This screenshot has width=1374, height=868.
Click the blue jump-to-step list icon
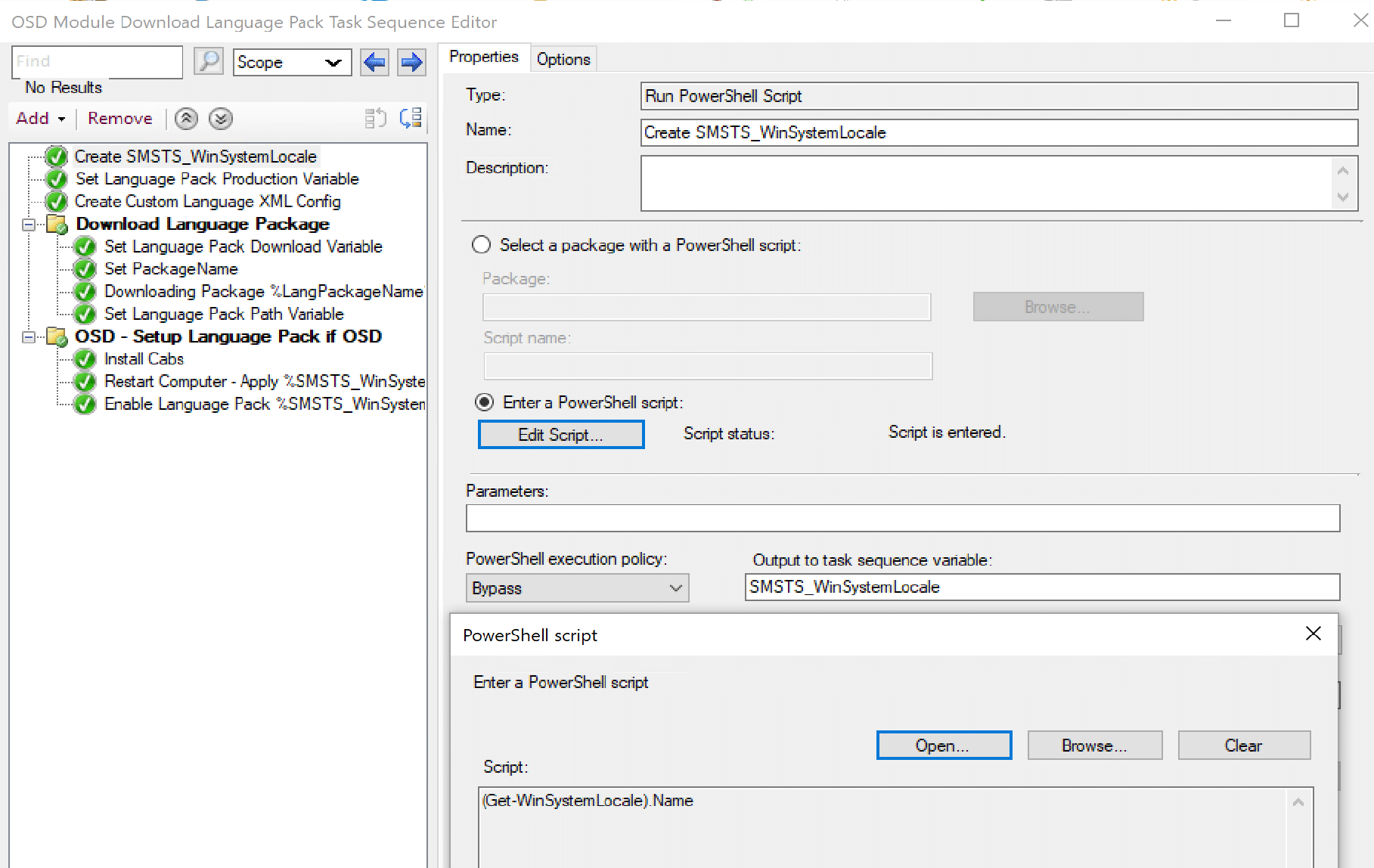tap(411, 118)
